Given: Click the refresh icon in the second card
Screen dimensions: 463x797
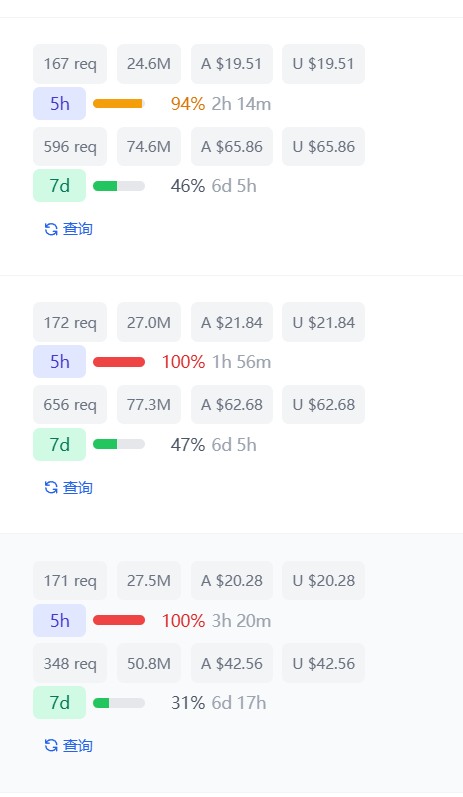Looking at the screenshot, I should 51,487.
